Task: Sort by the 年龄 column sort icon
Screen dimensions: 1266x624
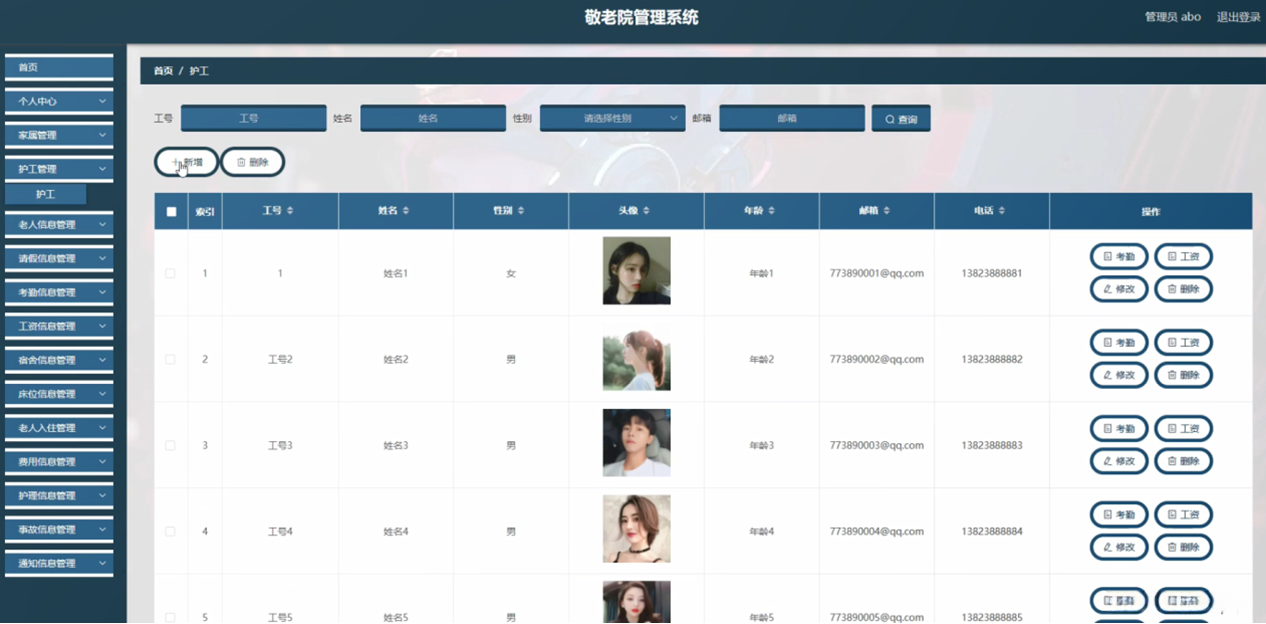Action: [x=771, y=211]
